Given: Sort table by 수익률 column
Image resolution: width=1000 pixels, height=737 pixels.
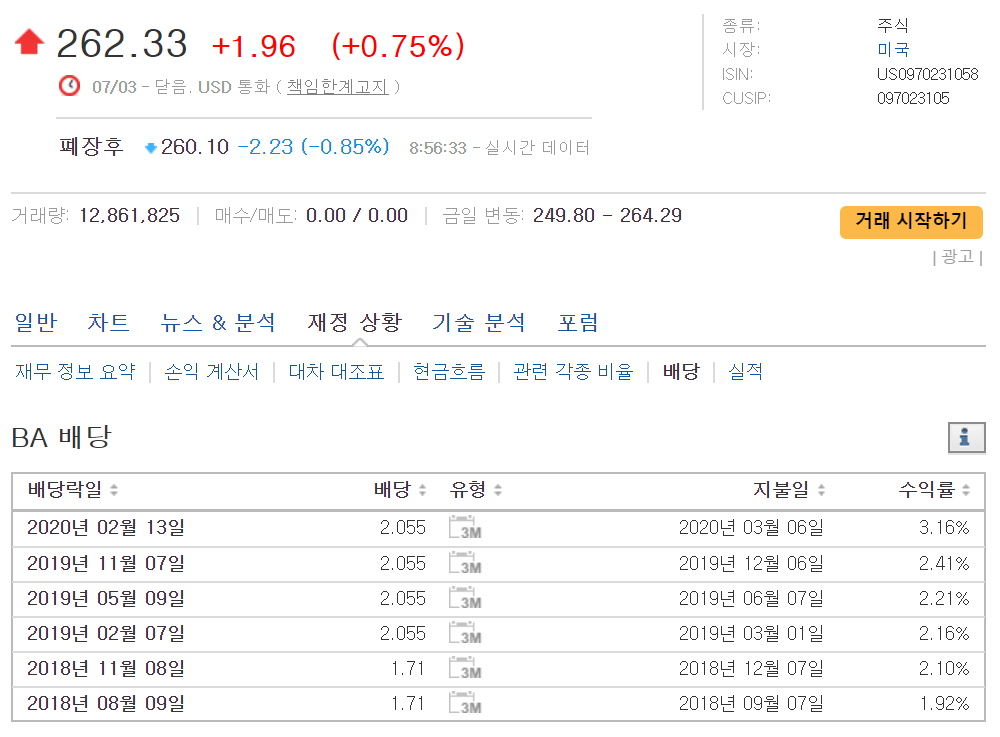Looking at the screenshot, I should (x=934, y=490).
